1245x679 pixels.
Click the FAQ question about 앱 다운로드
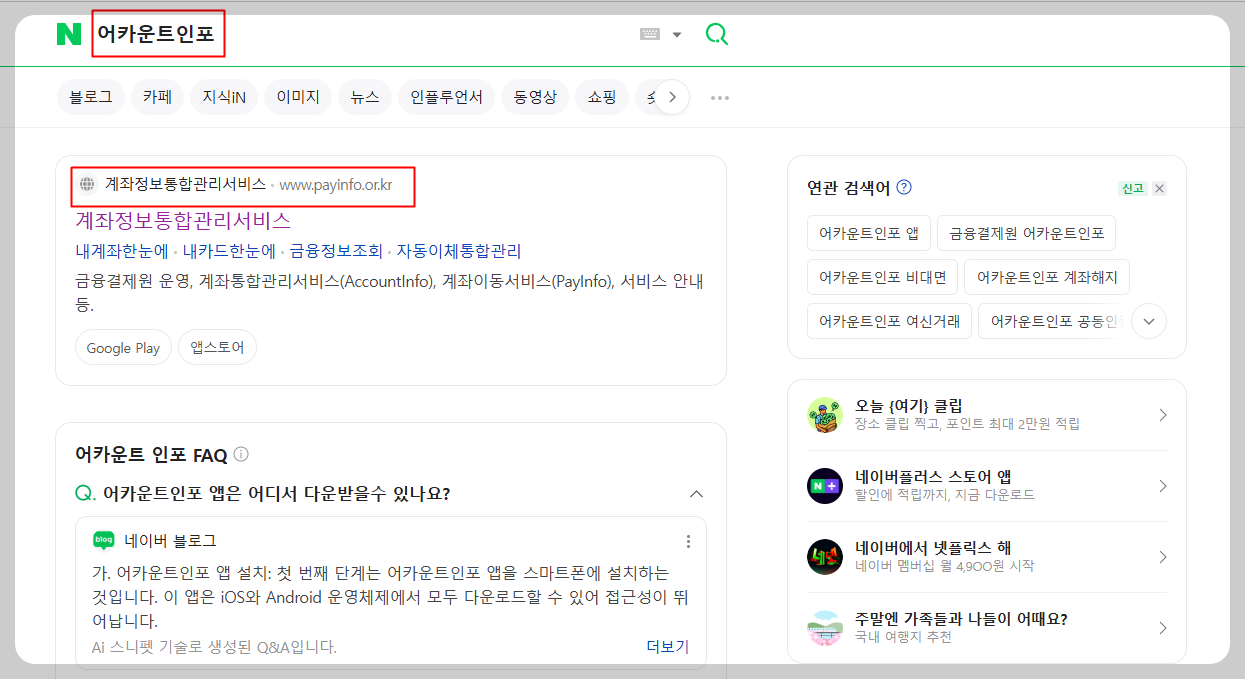[x=276, y=494]
